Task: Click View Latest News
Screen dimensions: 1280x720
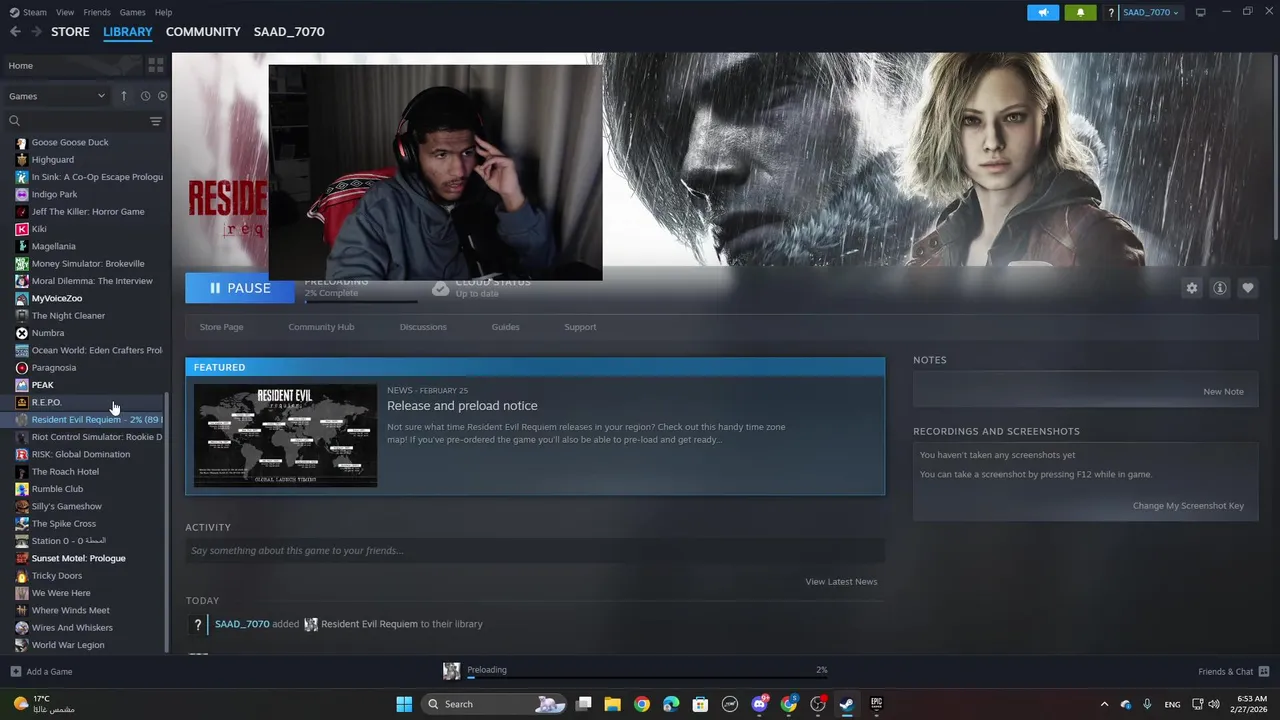Action: tap(841, 582)
